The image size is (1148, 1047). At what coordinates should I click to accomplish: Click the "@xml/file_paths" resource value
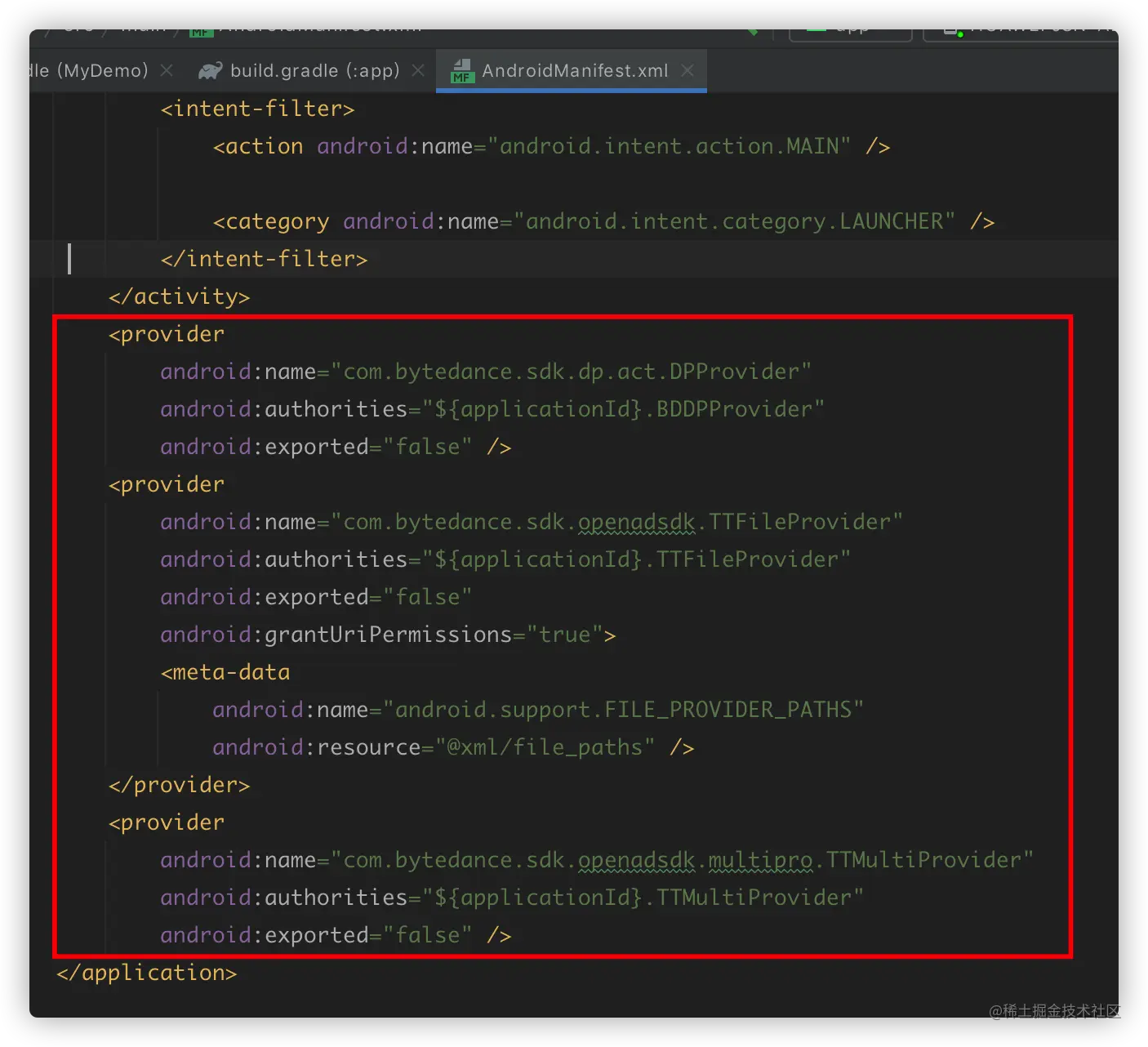pos(545,747)
